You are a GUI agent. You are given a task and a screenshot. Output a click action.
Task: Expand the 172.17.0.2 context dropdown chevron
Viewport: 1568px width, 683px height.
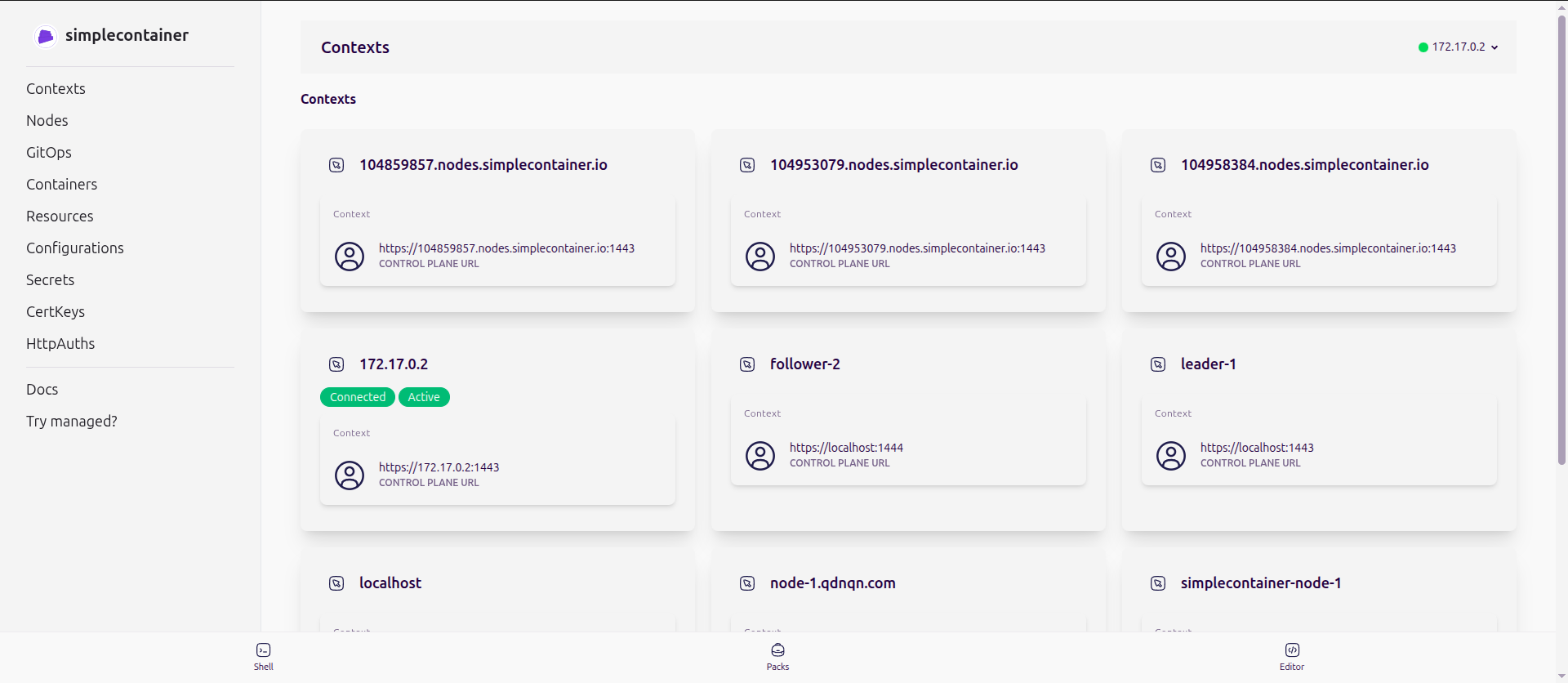1494,47
